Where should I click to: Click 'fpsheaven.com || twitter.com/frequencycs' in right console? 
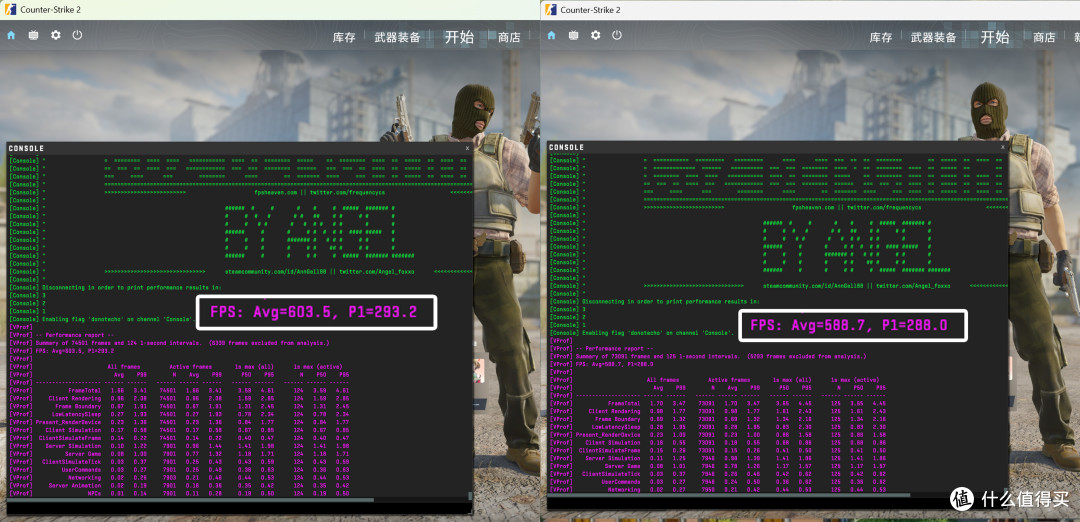(857, 207)
